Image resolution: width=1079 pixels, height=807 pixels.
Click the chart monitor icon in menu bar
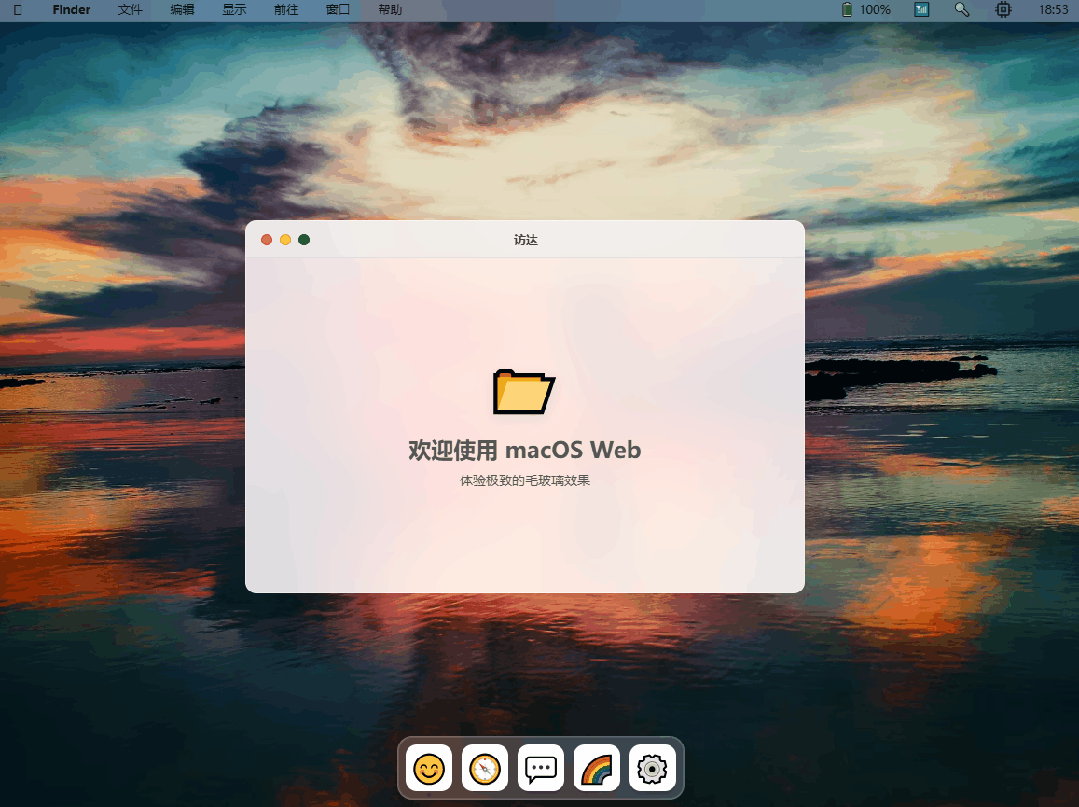tap(921, 10)
